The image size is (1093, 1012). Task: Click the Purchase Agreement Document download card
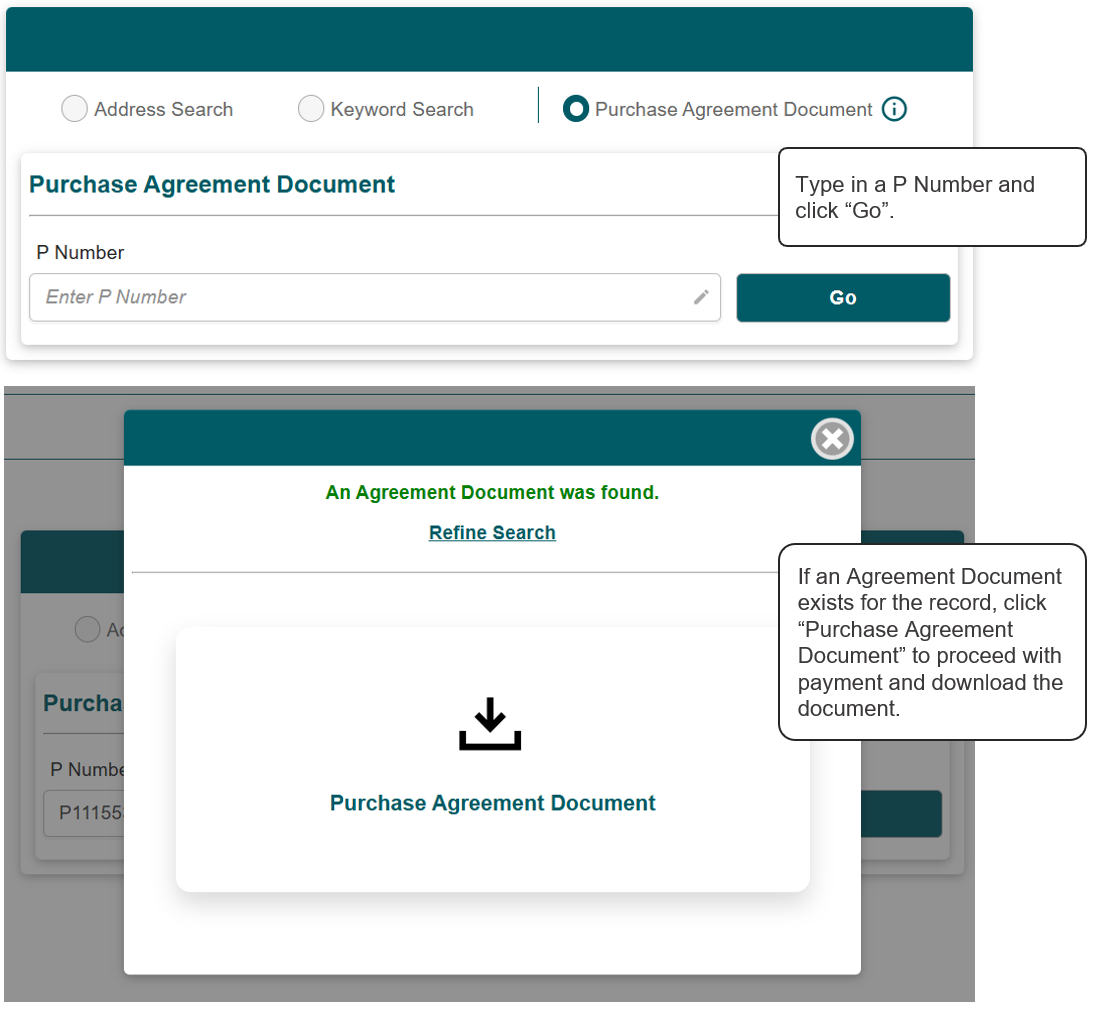pyautogui.click(x=492, y=758)
